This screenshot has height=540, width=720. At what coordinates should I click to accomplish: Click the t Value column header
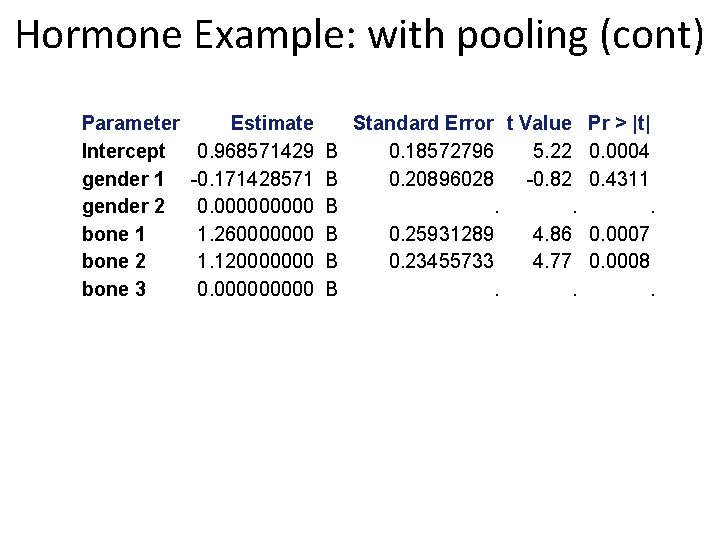(x=539, y=123)
